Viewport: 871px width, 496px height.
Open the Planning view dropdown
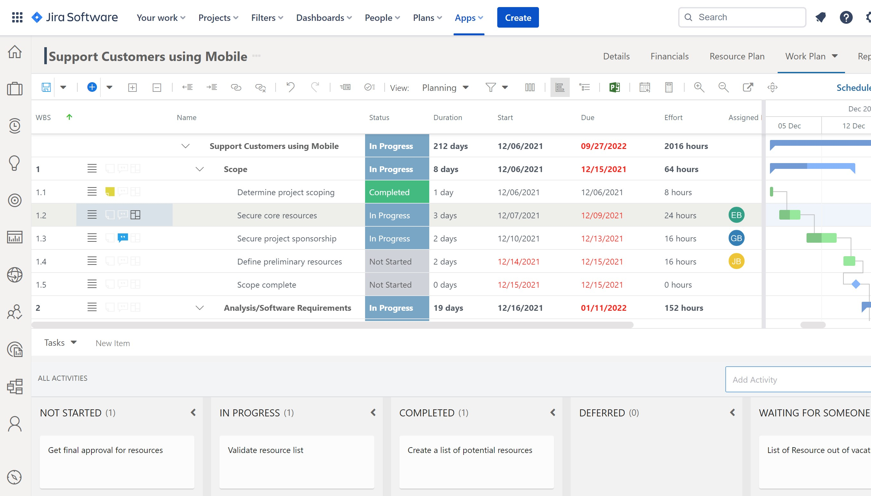[445, 88]
